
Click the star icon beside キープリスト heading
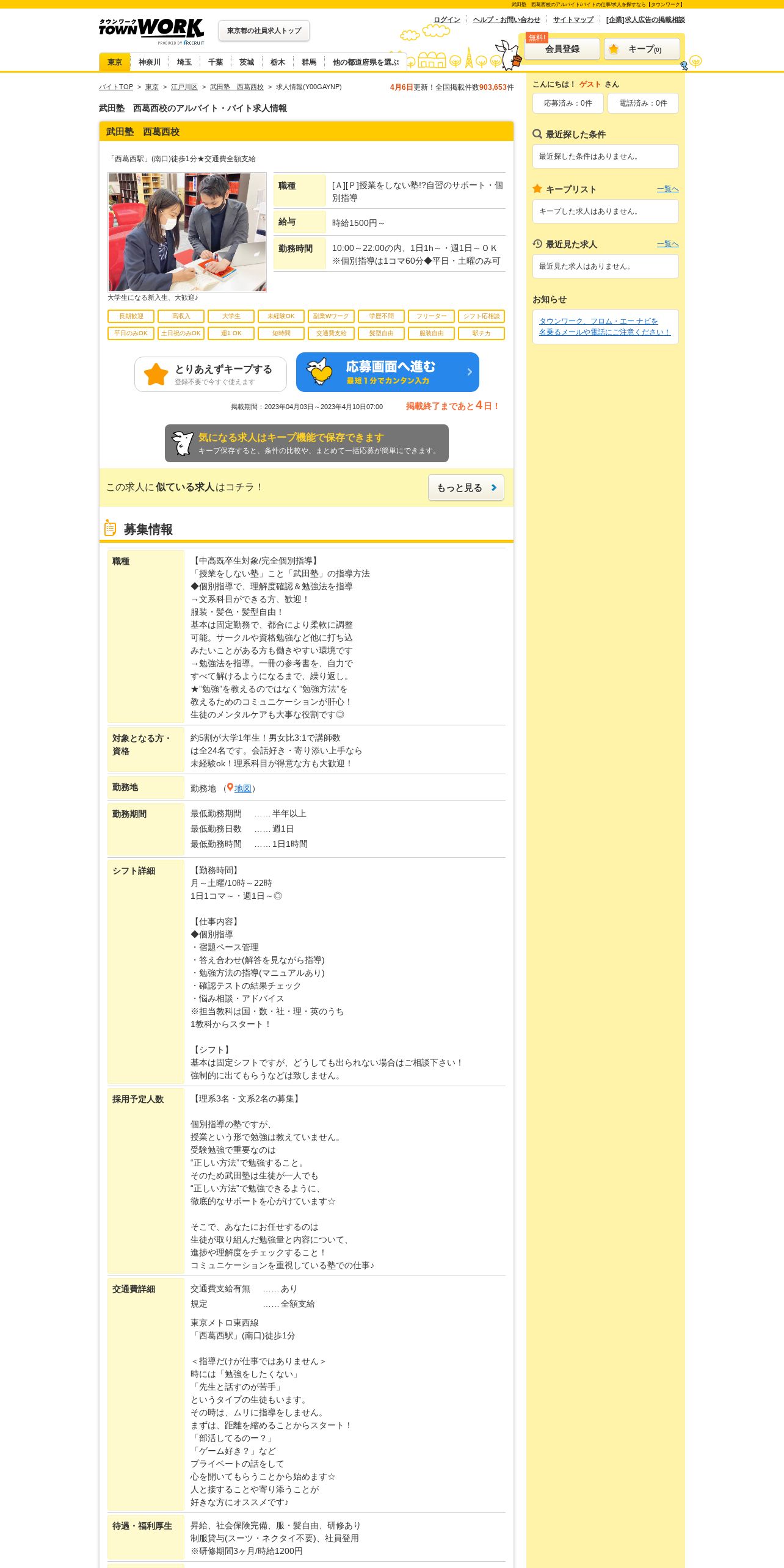click(537, 189)
